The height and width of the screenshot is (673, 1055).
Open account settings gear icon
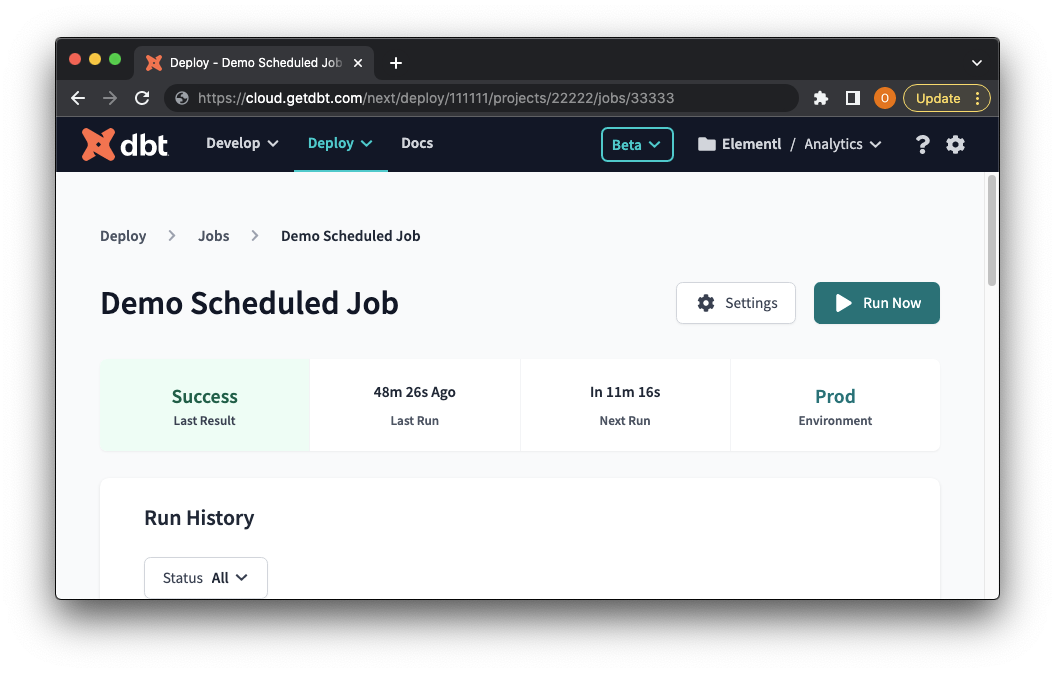tap(955, 144)
